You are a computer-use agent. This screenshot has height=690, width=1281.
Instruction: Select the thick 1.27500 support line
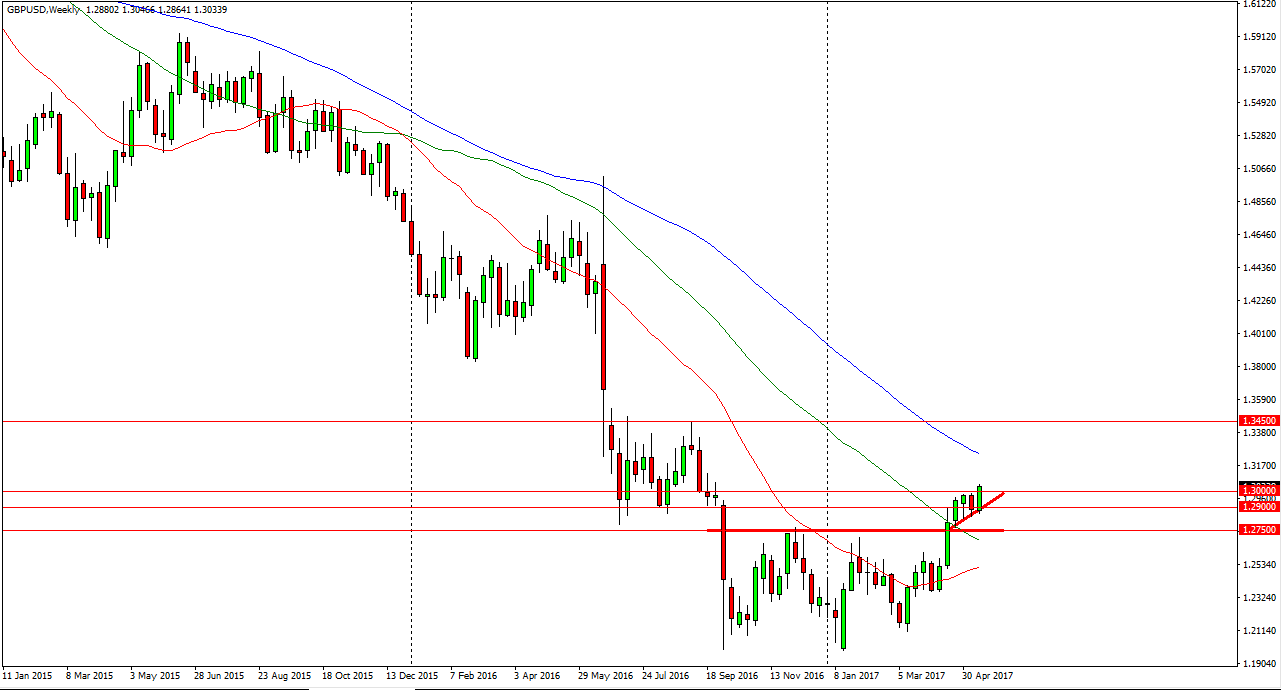(850, 531)
